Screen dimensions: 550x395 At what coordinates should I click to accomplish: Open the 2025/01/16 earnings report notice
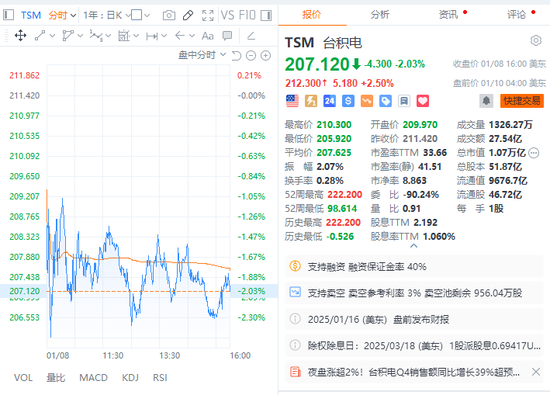tap(414, 320)
